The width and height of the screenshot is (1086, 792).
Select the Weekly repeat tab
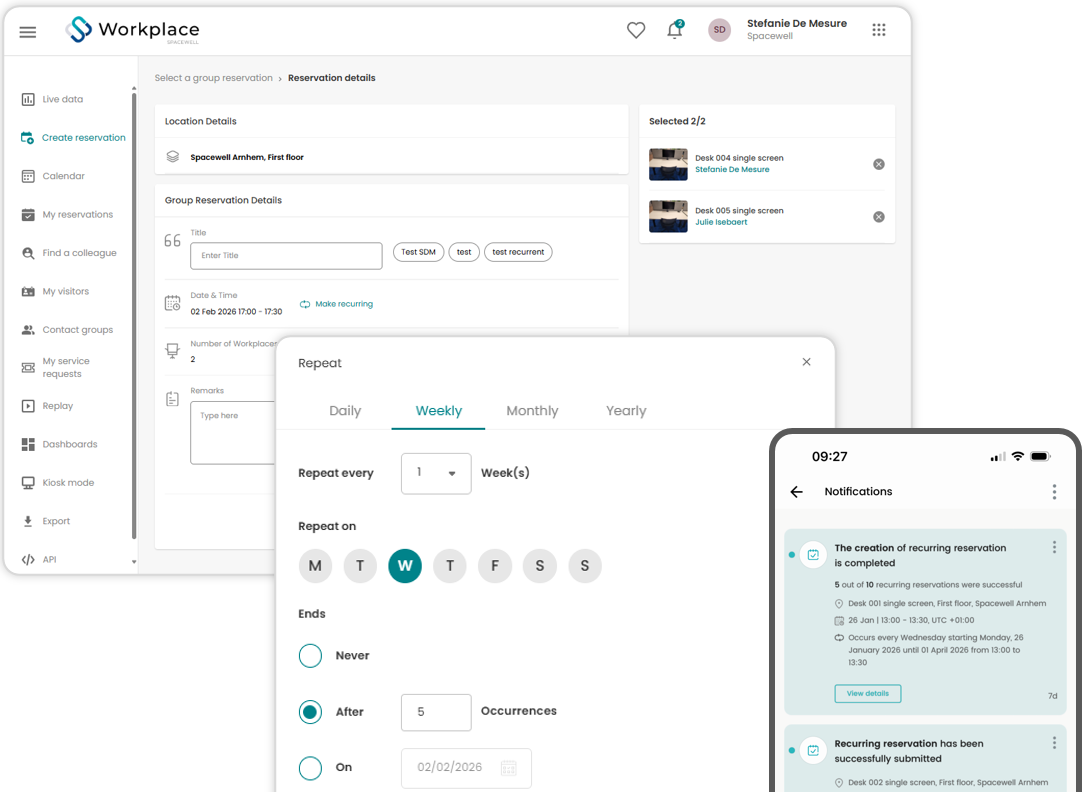pos(438,411)
